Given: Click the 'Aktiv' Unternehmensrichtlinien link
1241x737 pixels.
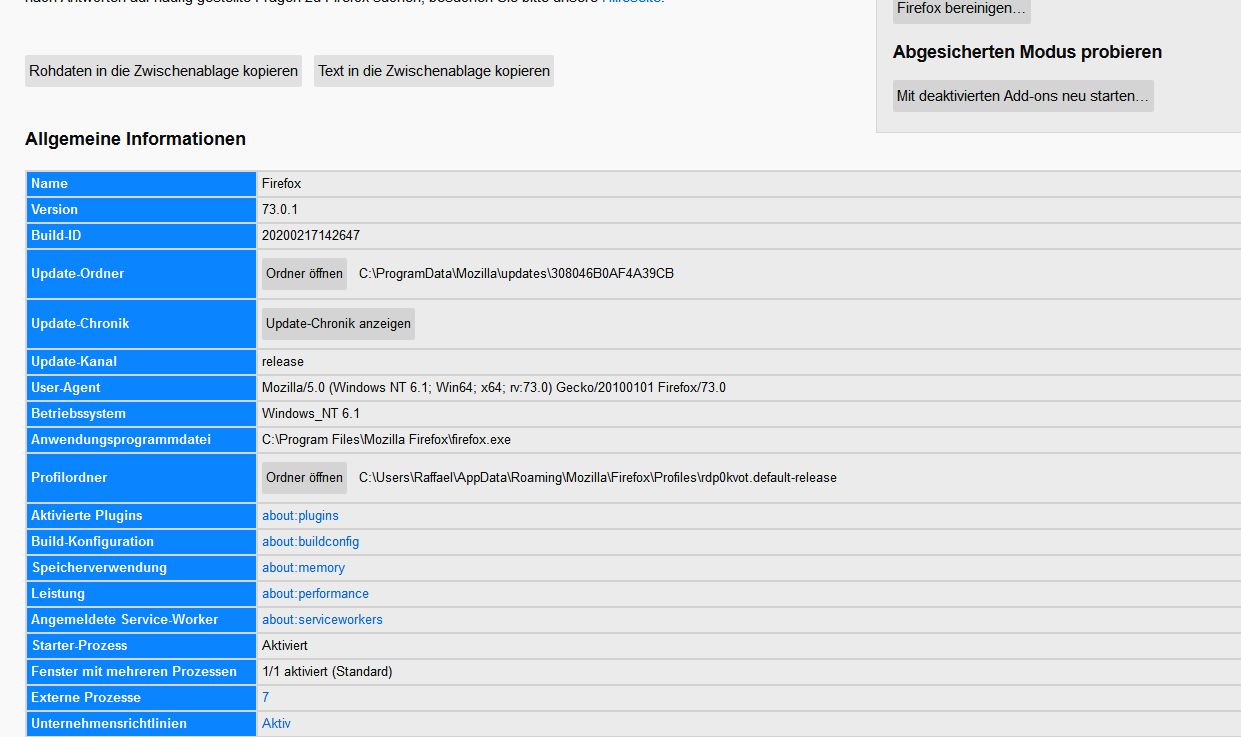Looking at the screenshot, I should [x=276, y=723].
